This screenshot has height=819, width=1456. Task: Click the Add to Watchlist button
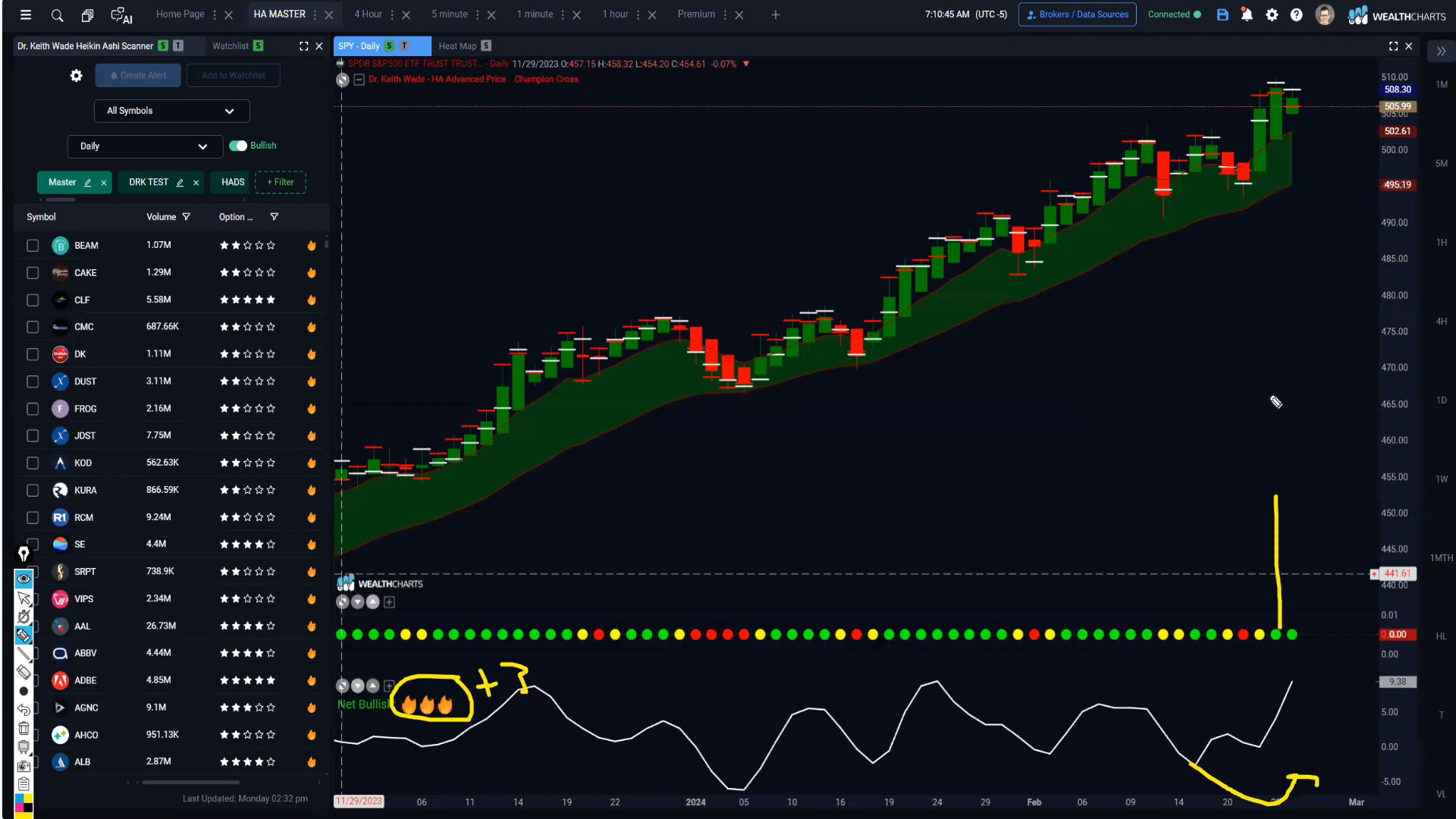234,75
